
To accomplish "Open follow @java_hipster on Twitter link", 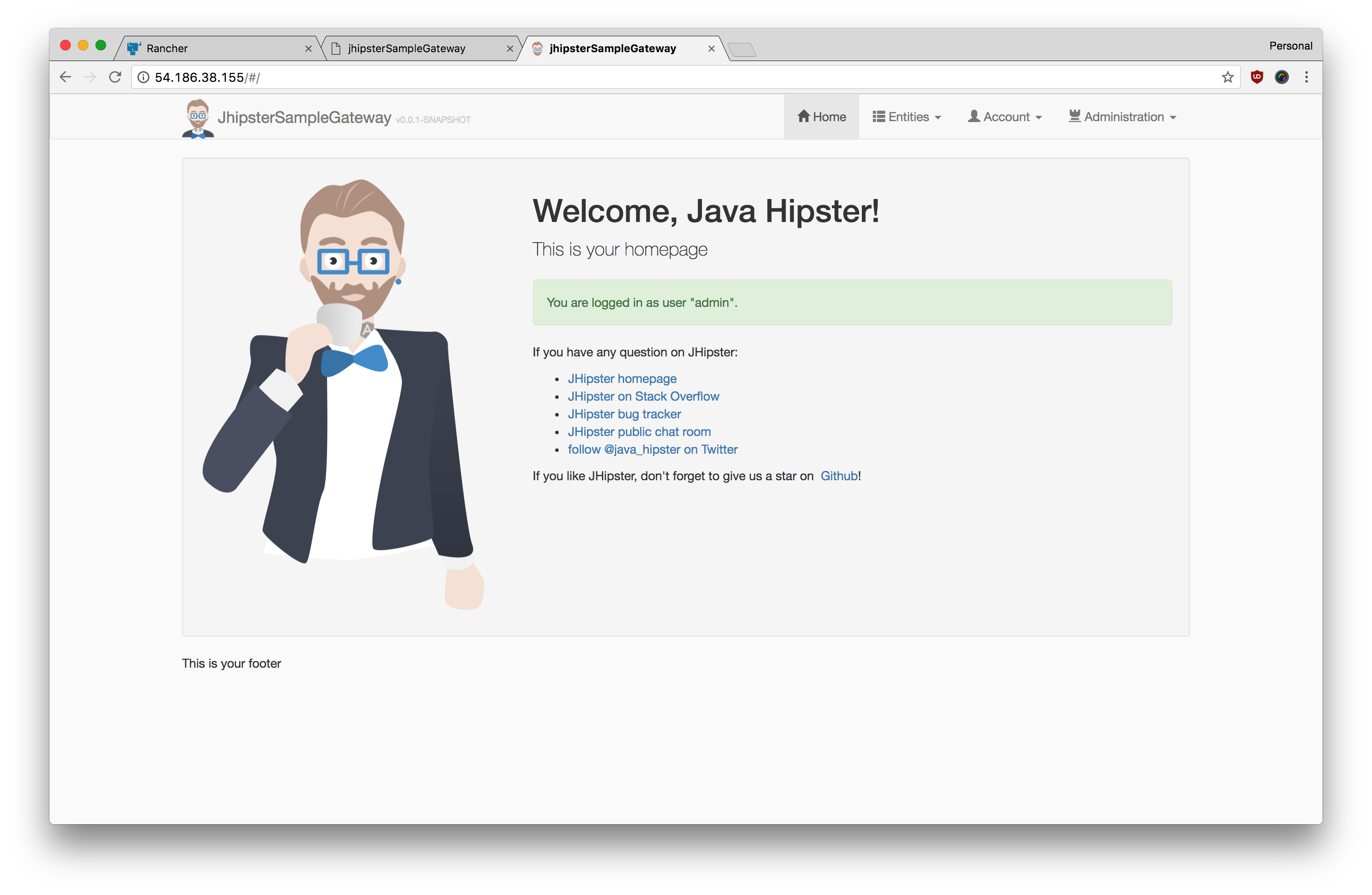I will [652, 449].
